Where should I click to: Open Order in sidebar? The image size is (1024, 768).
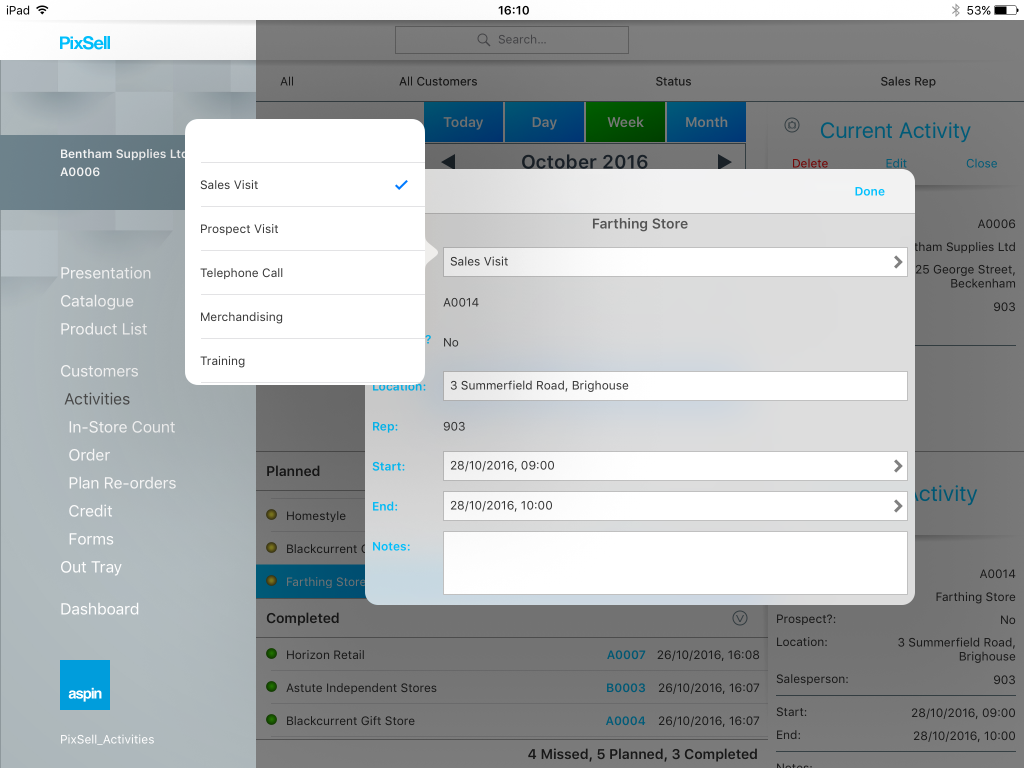click(89, 455)
